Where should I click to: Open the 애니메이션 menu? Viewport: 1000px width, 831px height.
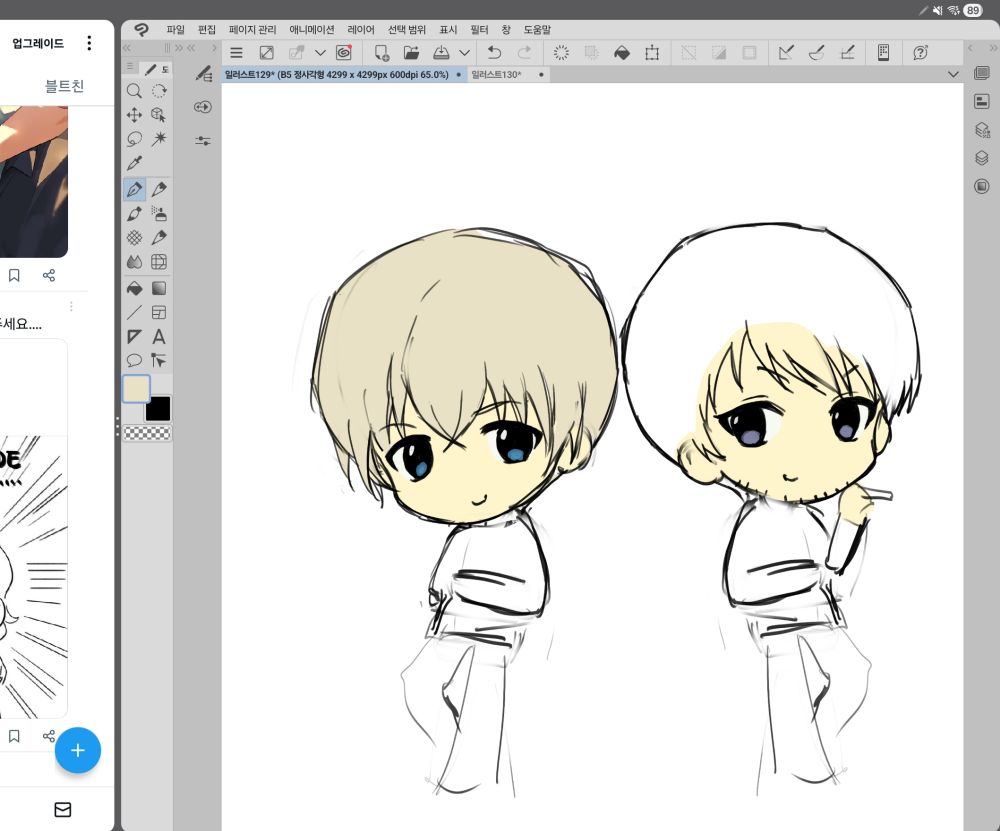(x=312, y=30)
